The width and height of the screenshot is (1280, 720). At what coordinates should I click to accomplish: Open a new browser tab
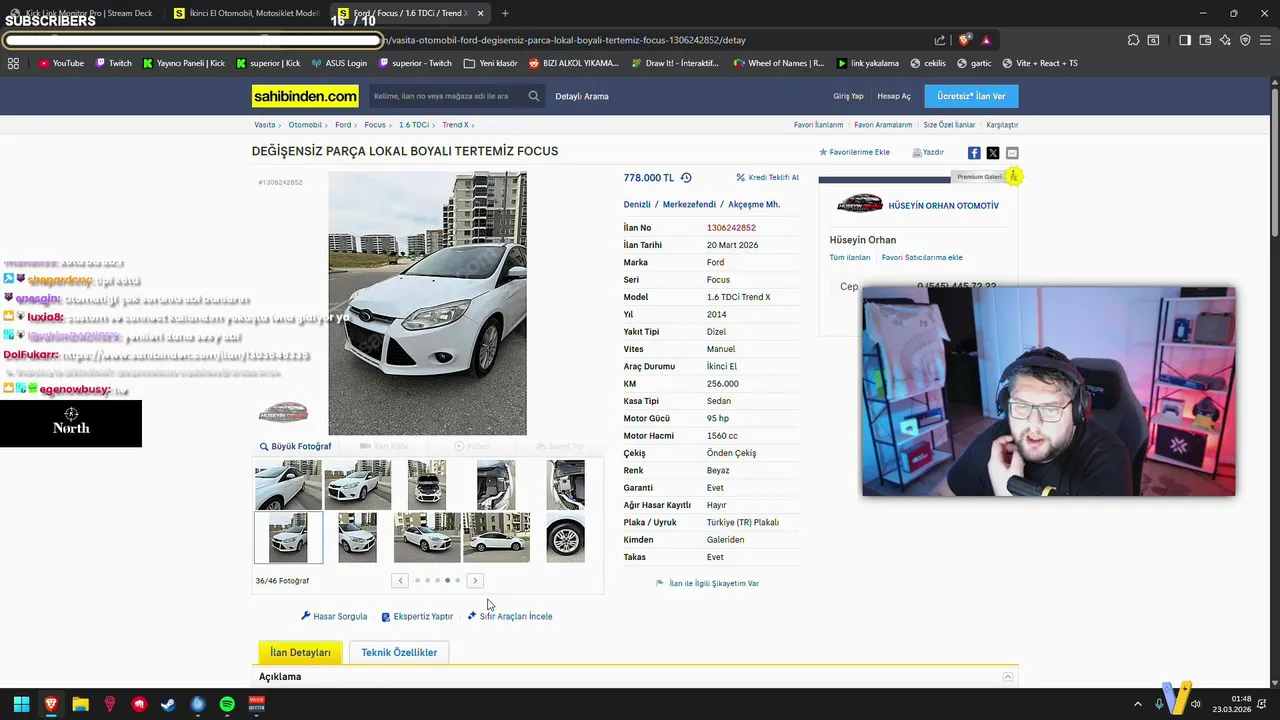pos(505,13)
